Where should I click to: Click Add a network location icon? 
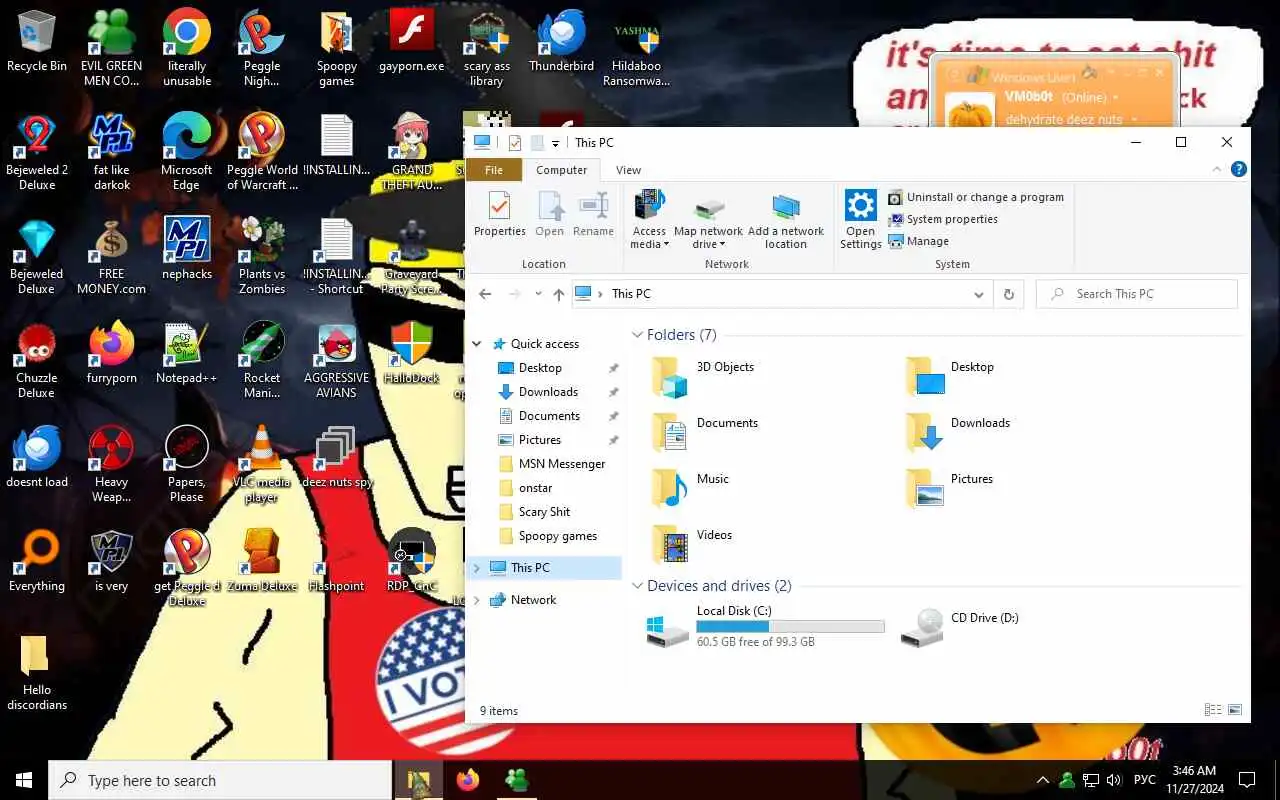point(786,220)
